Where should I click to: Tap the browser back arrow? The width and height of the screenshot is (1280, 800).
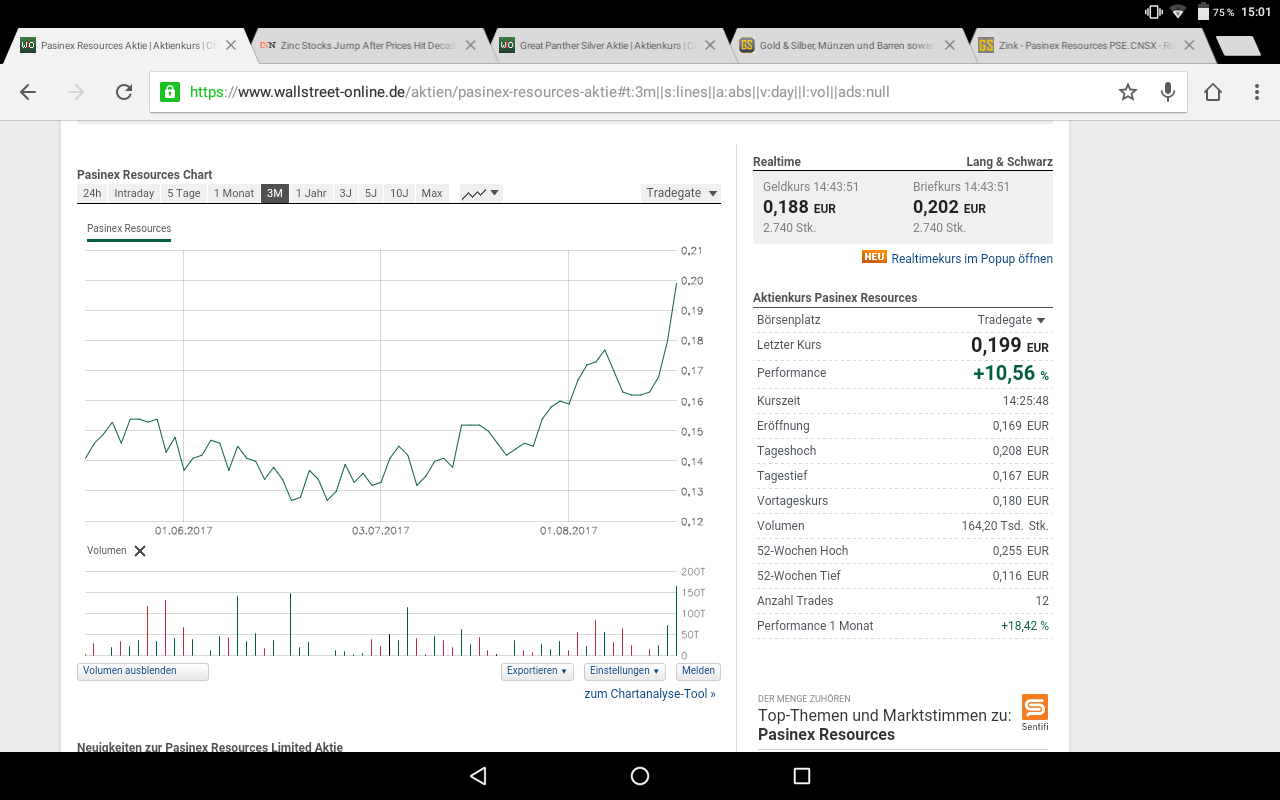click(28, 92)
